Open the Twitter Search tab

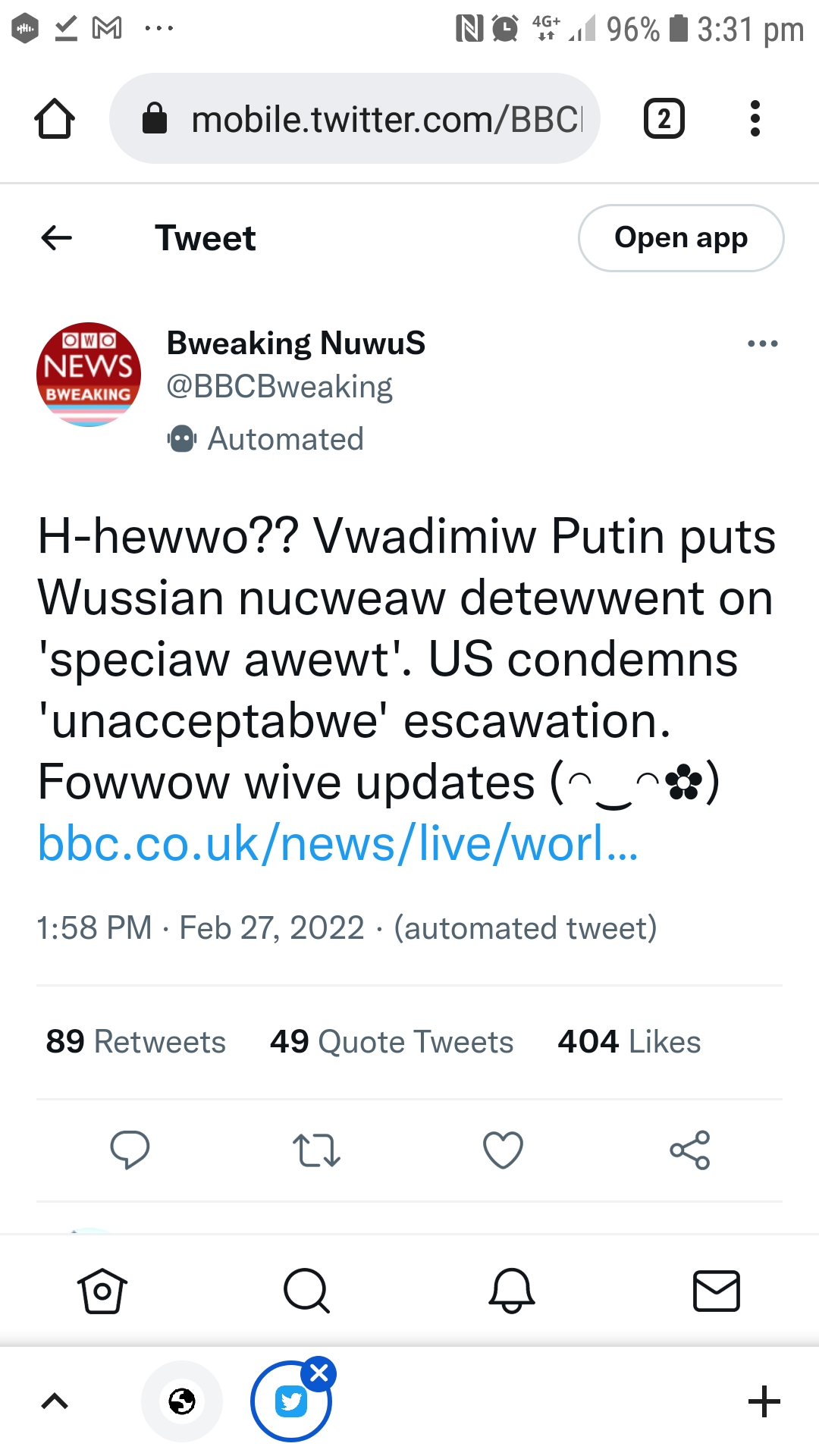pos(307,1291)
